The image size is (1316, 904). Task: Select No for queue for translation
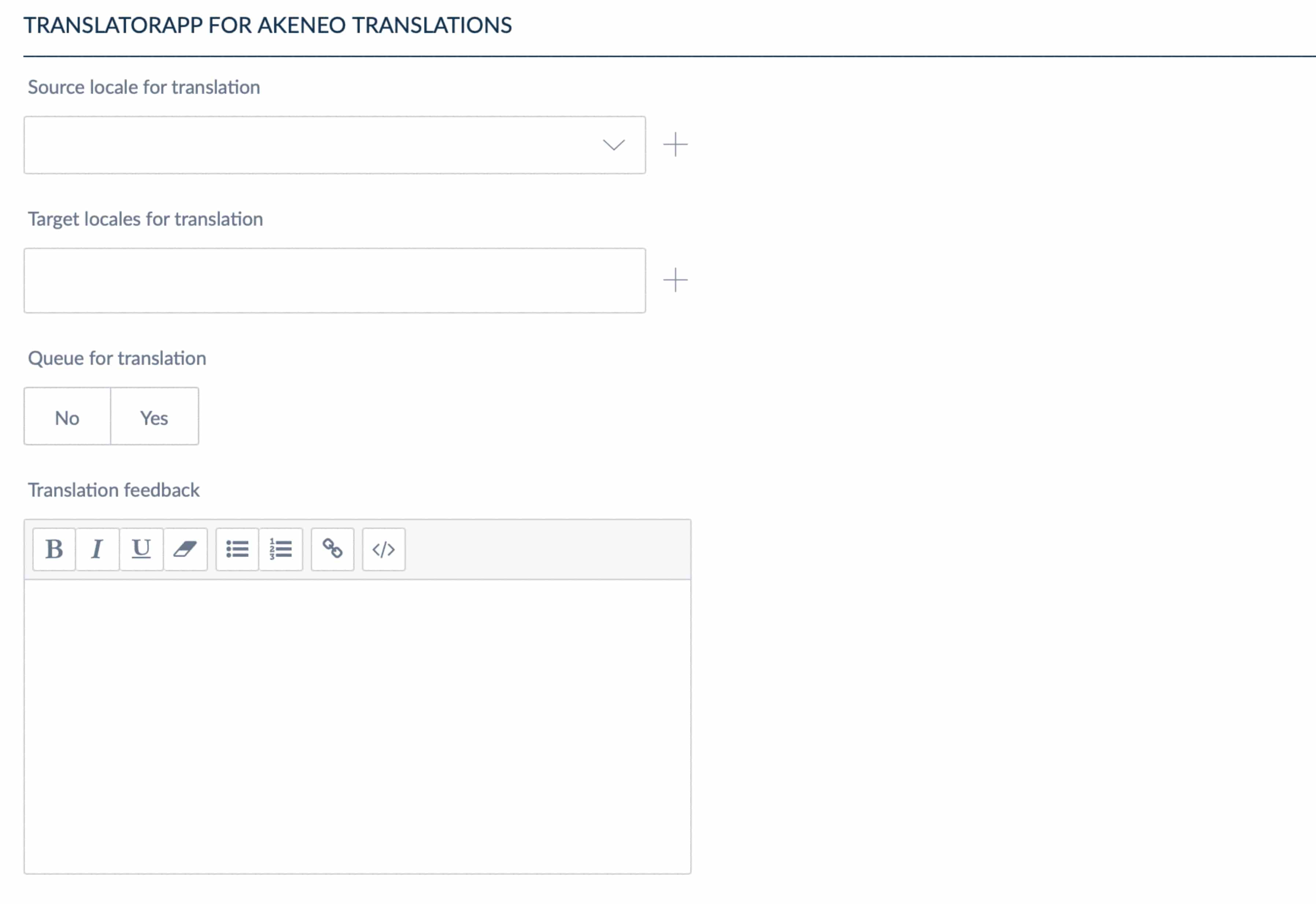(67, 418)
